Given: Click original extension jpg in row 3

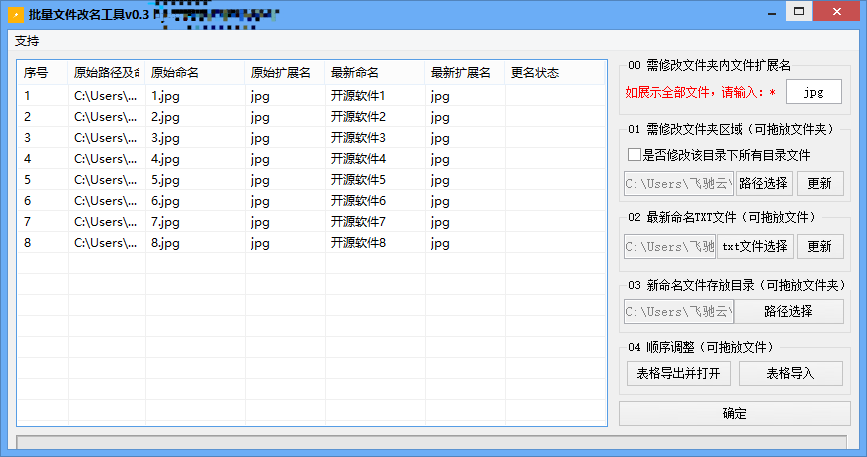Looking at the screenshot, I should coord(285,138).
